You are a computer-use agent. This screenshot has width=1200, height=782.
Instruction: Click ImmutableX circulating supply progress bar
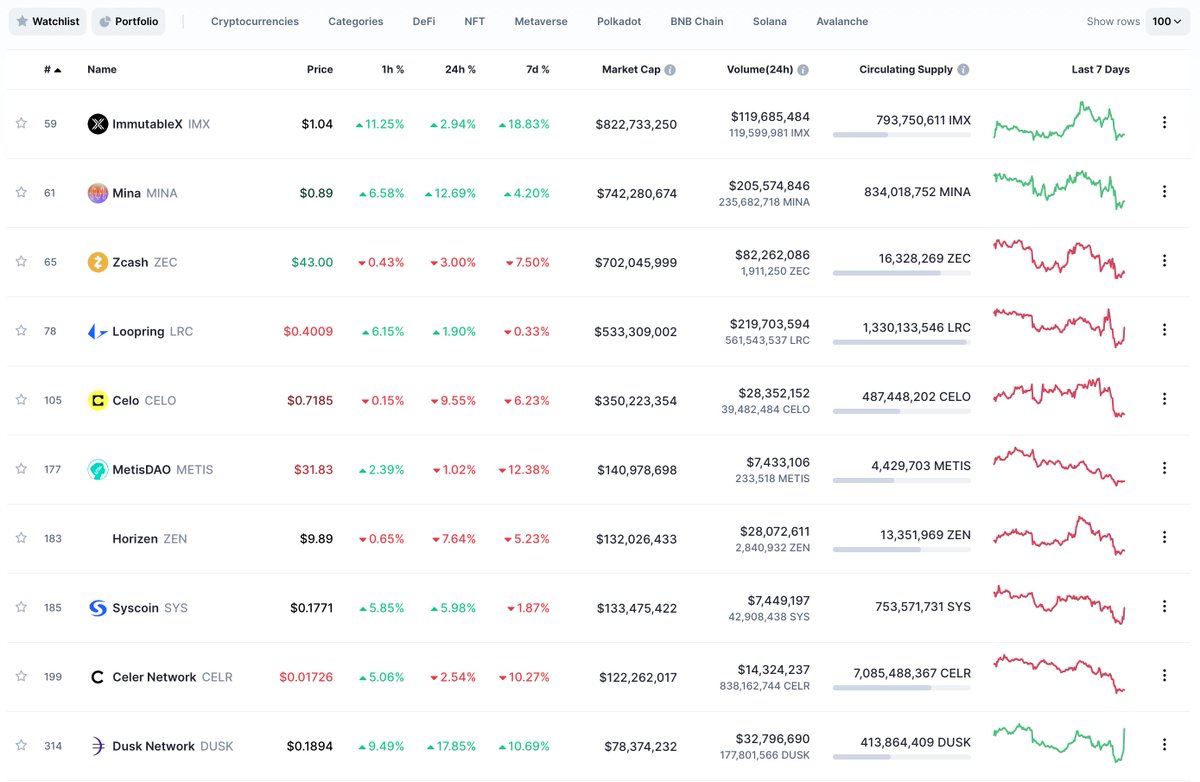(901, 134)
